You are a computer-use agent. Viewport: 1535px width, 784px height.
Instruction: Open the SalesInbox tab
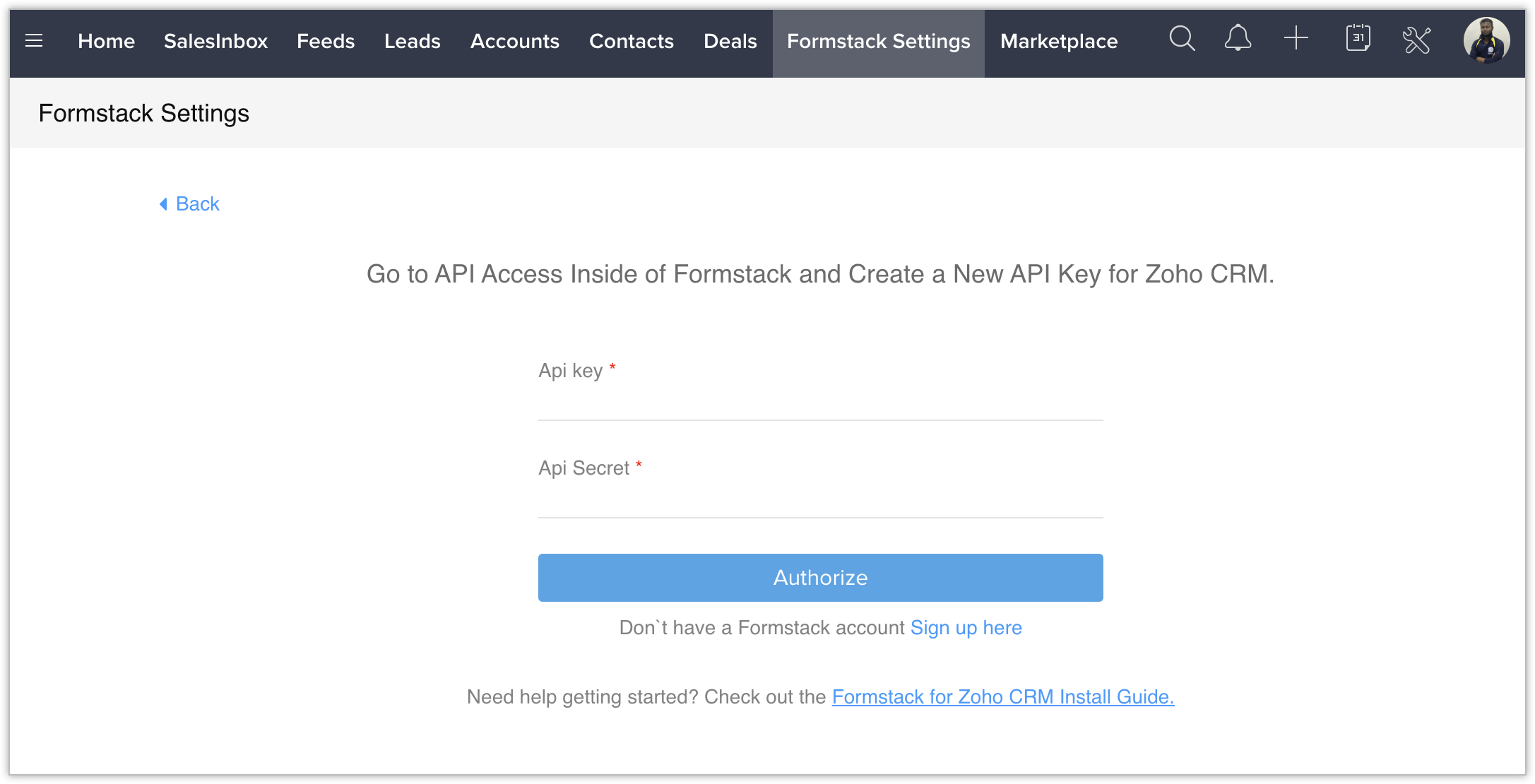(x=215, y=42)
